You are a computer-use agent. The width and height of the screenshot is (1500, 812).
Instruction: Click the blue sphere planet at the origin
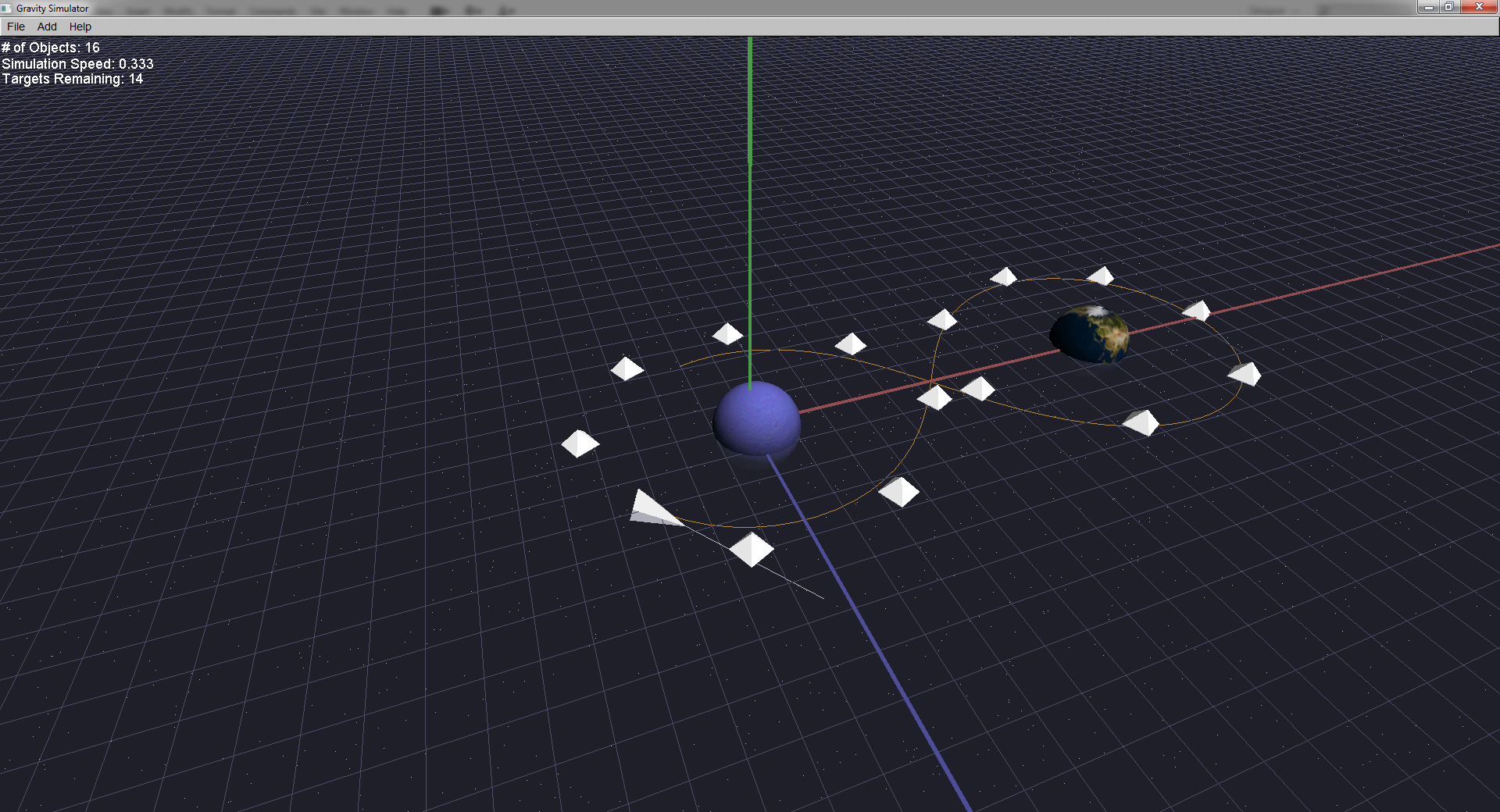point(756,418)
